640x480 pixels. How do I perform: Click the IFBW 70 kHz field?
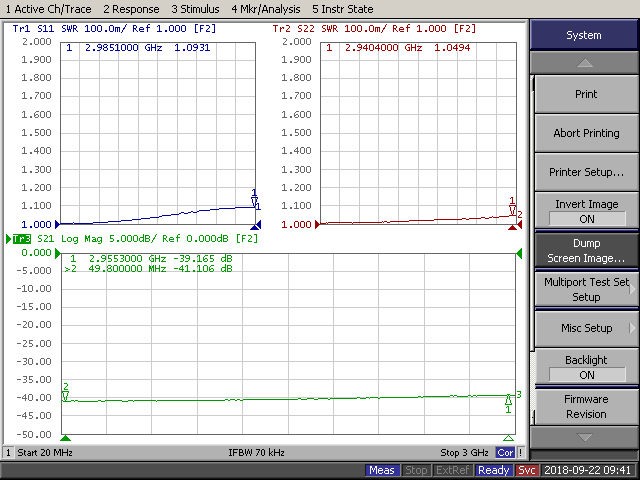256,453
